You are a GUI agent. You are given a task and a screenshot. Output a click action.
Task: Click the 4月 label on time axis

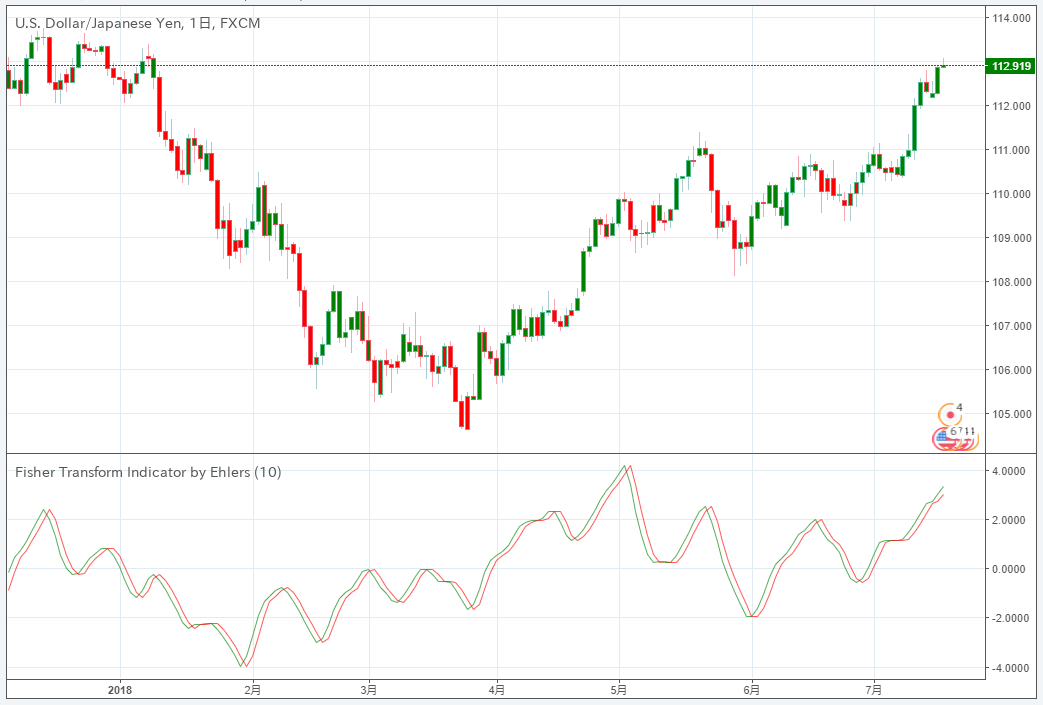click(497, 690)
